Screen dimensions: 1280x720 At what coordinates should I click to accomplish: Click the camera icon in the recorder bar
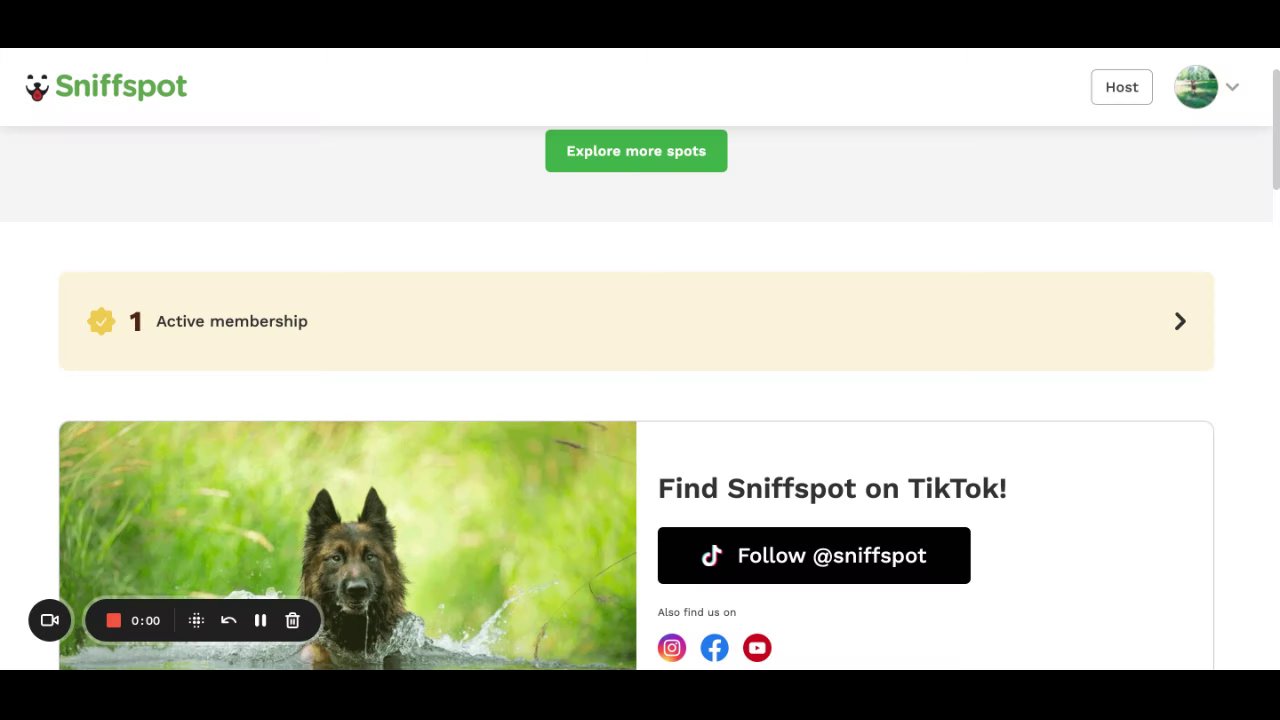pyautogui.click(x=50, y=620)
